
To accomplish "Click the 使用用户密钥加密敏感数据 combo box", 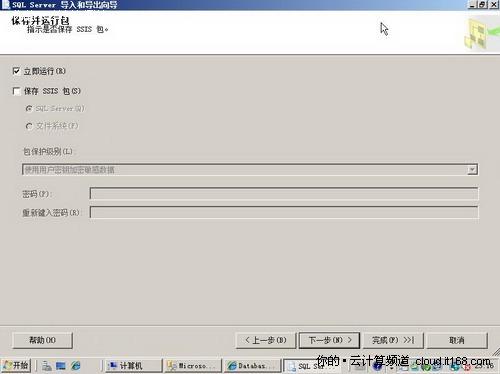I will point(250,170).
